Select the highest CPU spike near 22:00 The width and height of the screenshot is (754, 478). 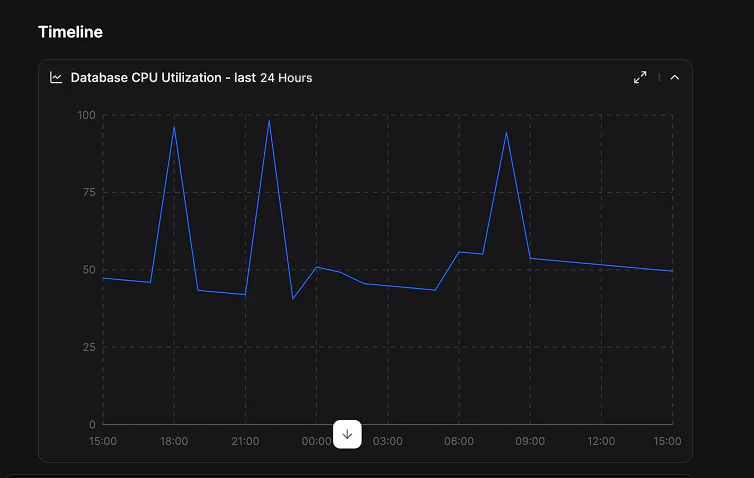tap(269, 121)
